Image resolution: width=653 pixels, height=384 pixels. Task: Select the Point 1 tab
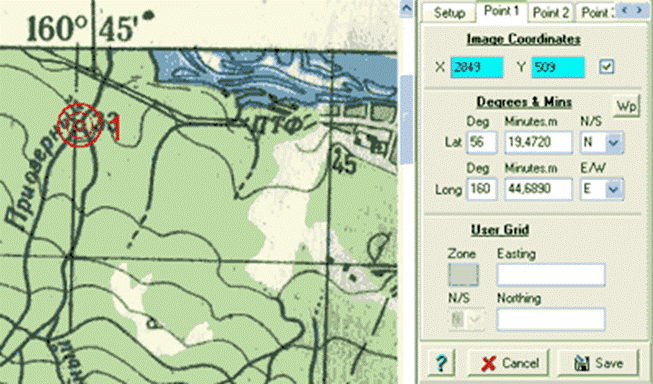tap(501, 11)
